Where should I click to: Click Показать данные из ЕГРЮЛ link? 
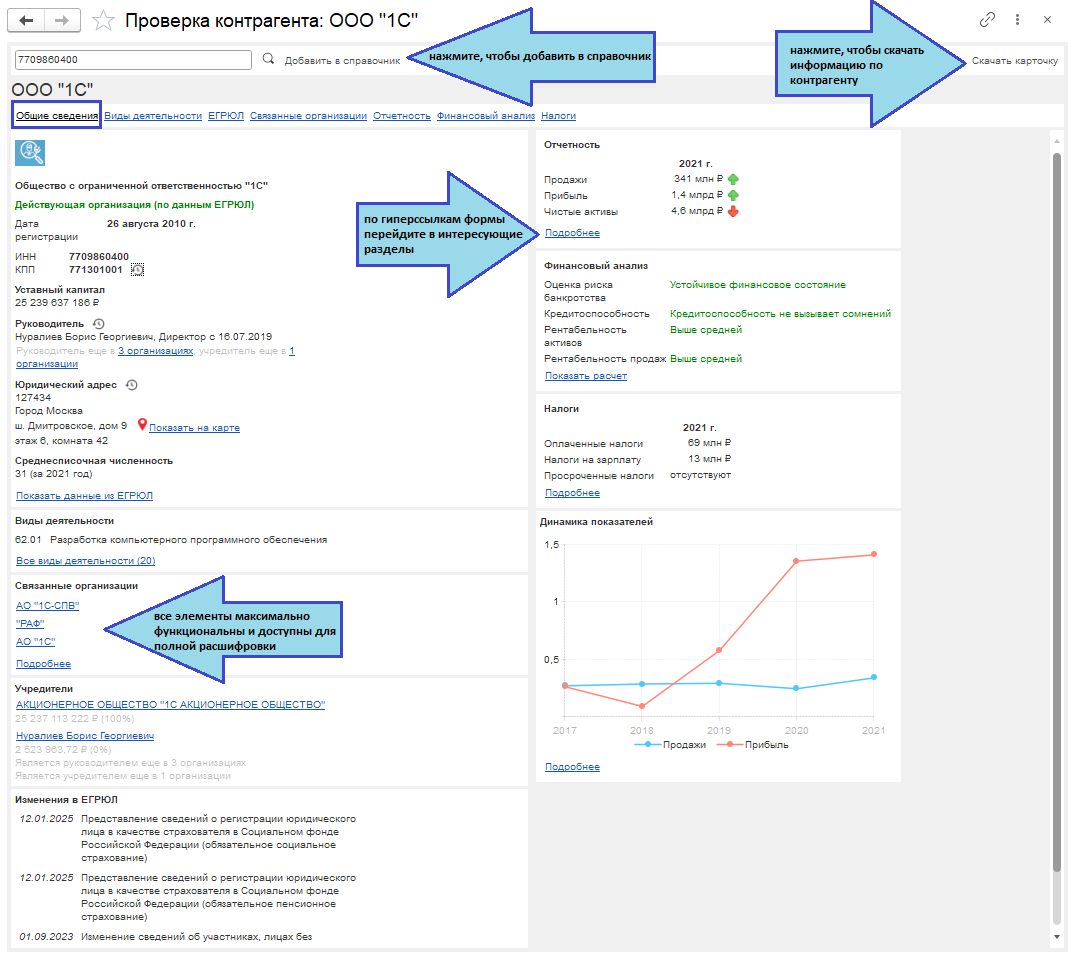[x=85, y=496]
